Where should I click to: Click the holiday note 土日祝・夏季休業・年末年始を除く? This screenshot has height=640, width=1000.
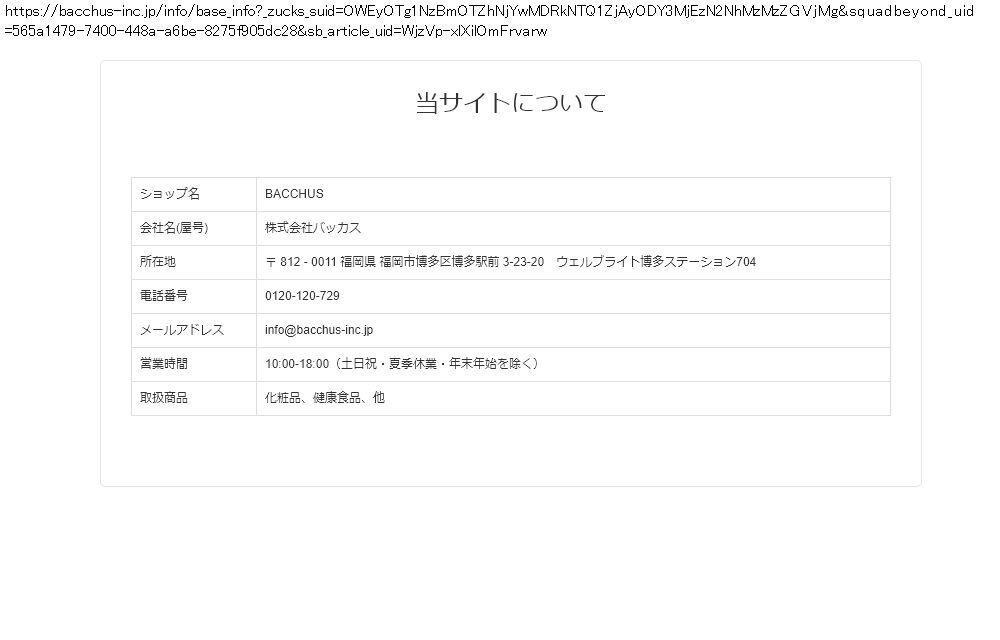[x=439, y=364]
